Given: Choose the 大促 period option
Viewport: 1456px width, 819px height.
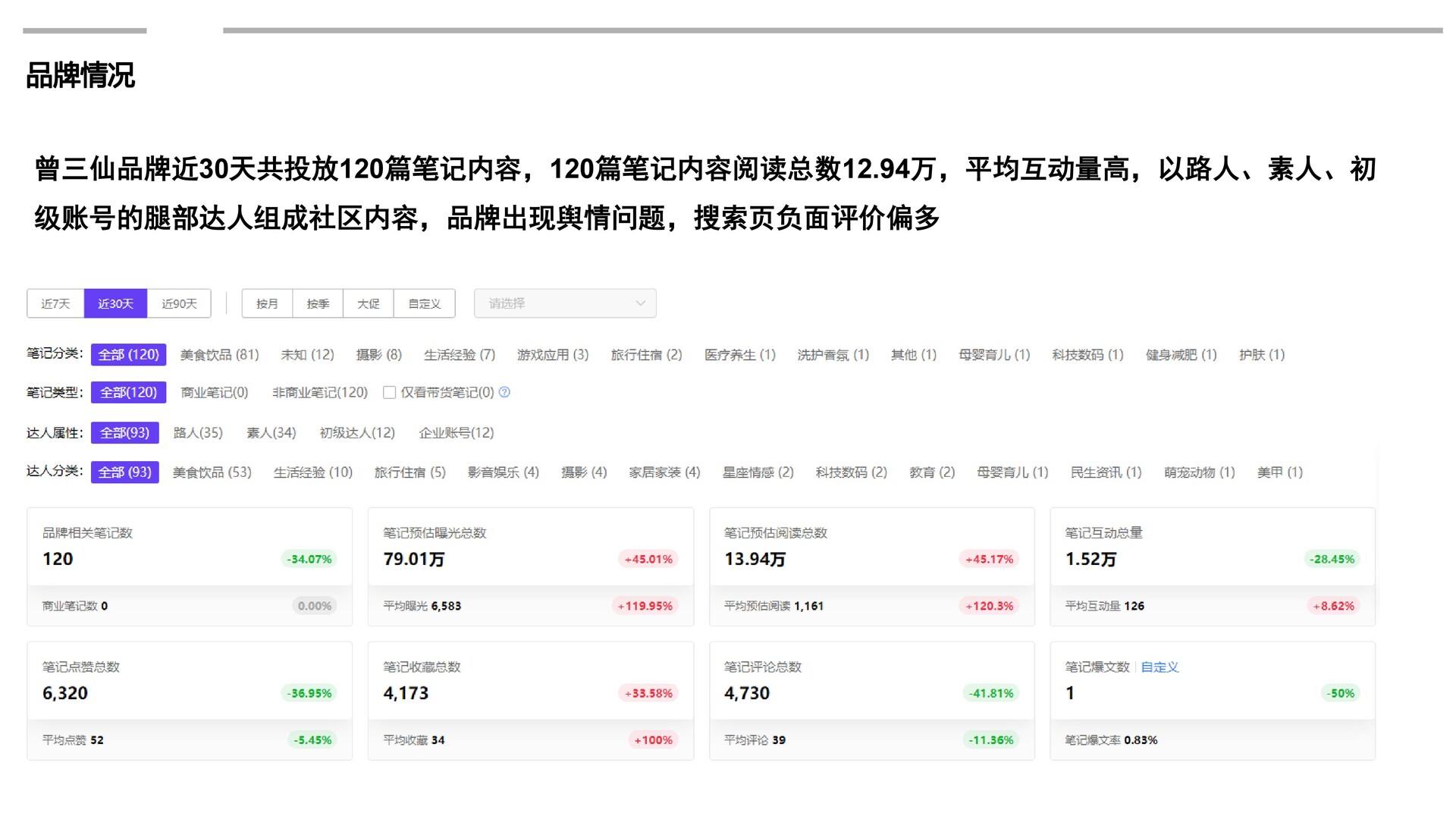Looking at the screenshot, I should pos(368,303).
